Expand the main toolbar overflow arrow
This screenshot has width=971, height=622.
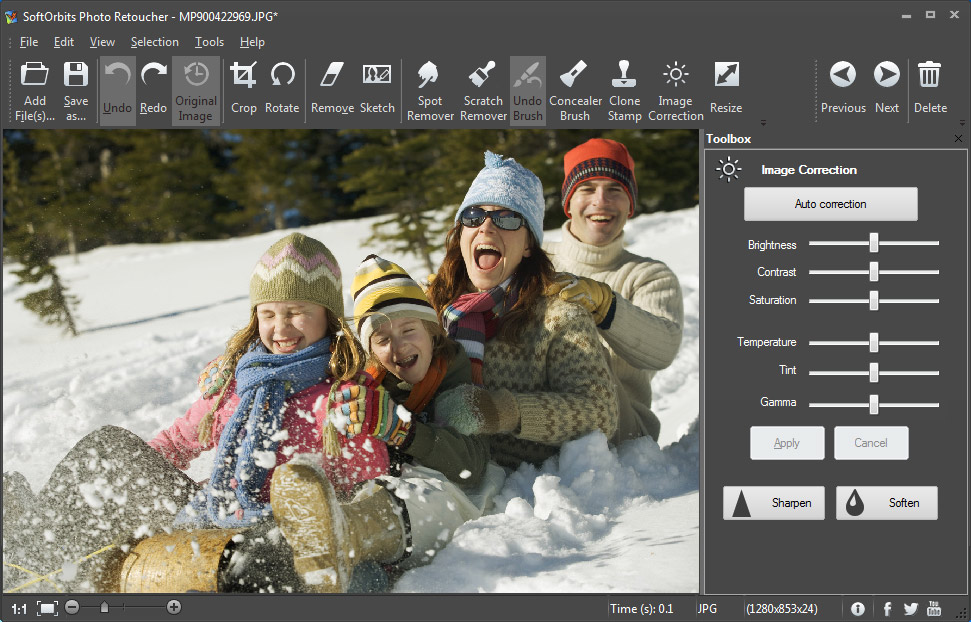(x=764, y=123)
